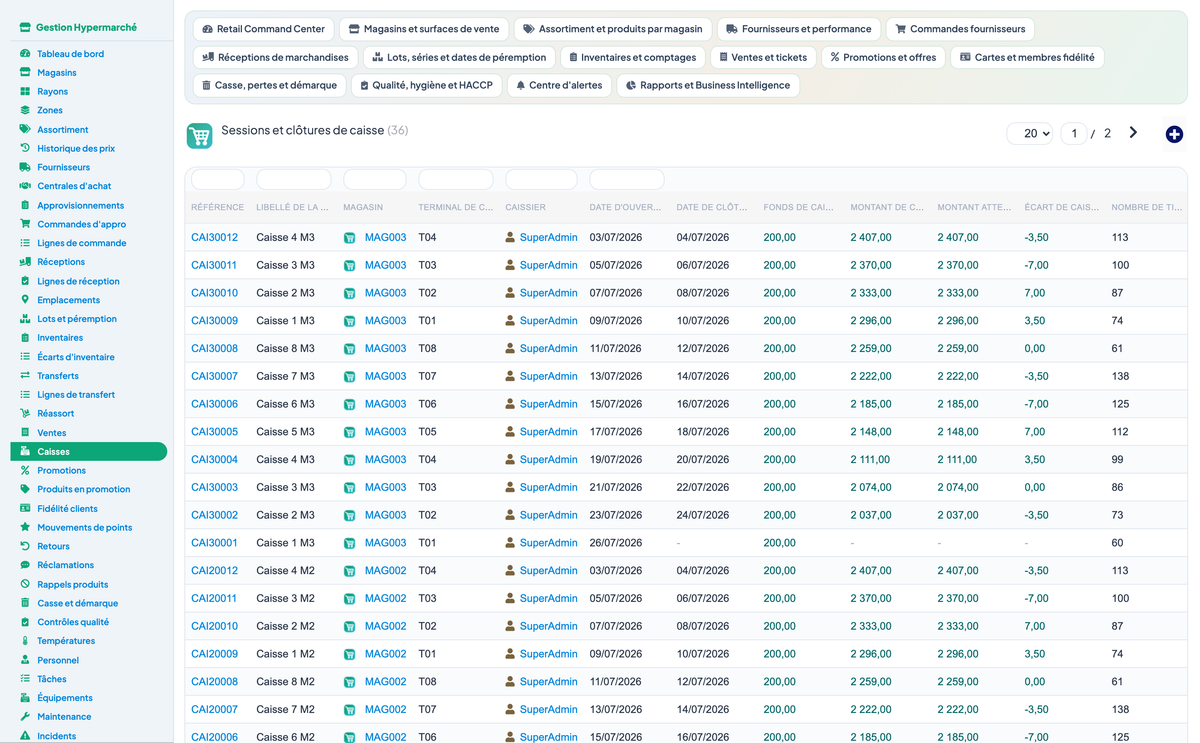Click the Caissier column filter field
This screenshot has width=1200, height=743.
tap(541, 180)
